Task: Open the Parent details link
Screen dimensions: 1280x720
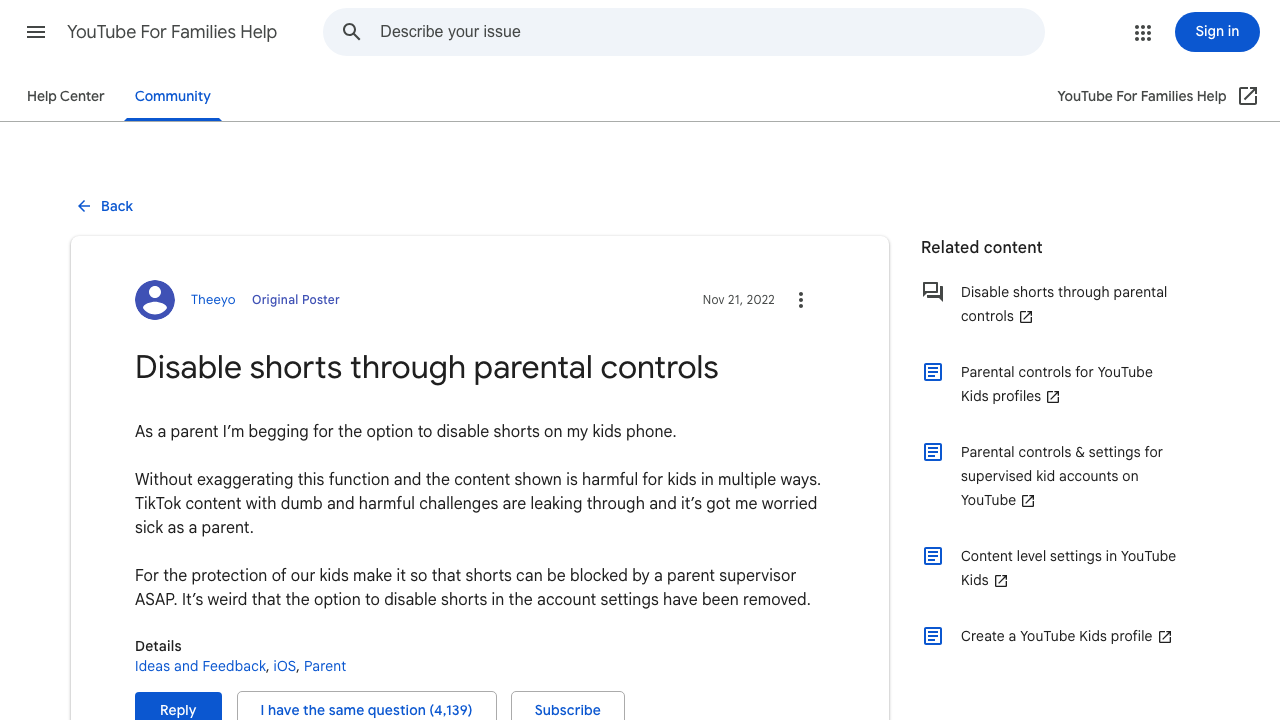Action: tap(324, 666)
